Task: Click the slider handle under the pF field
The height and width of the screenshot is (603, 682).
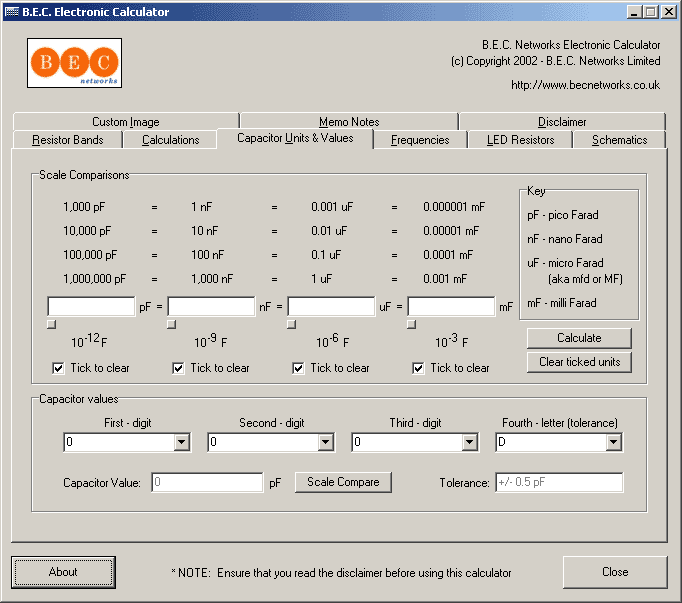Action: point(52,324)
